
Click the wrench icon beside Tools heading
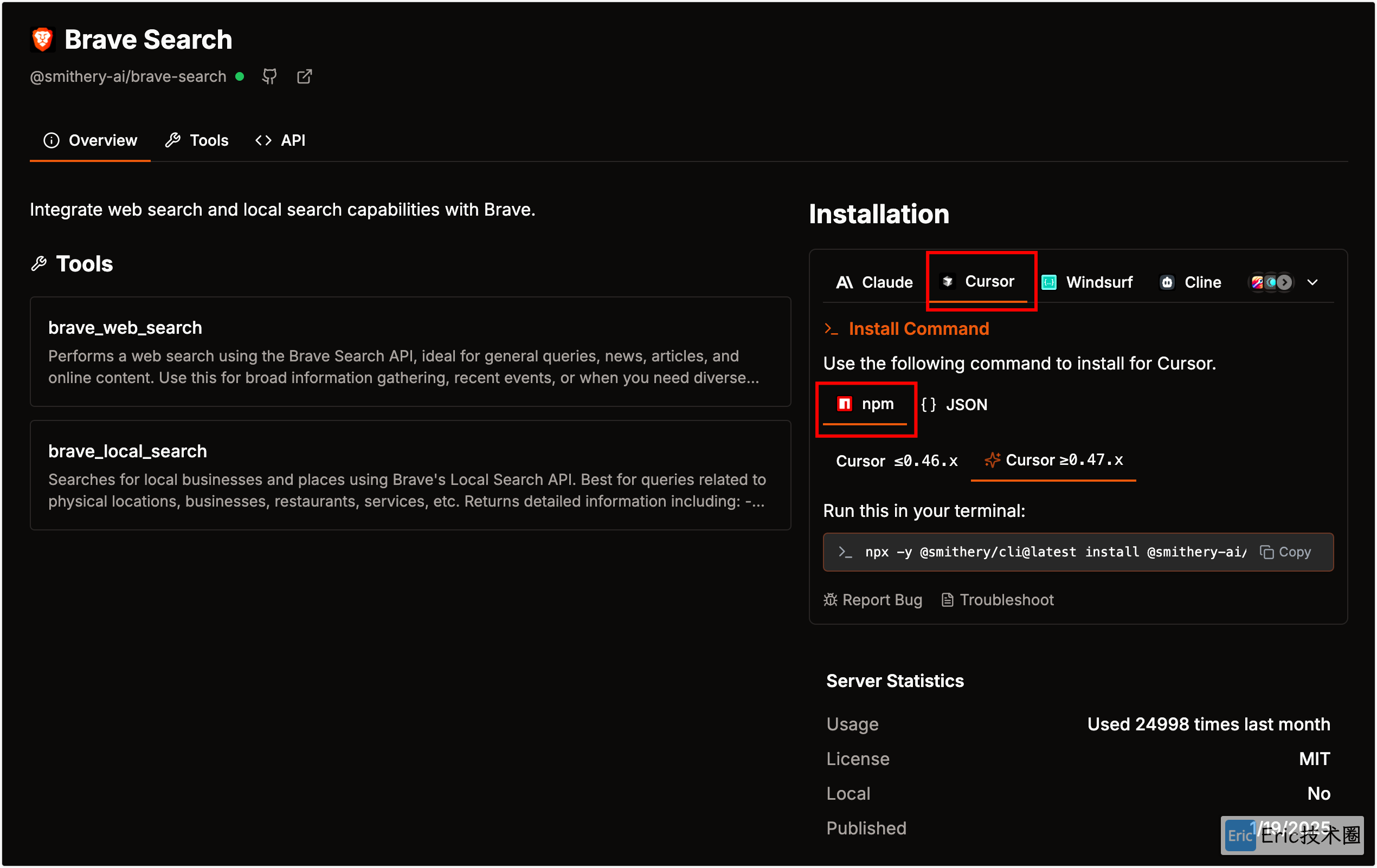coord(39,263)
